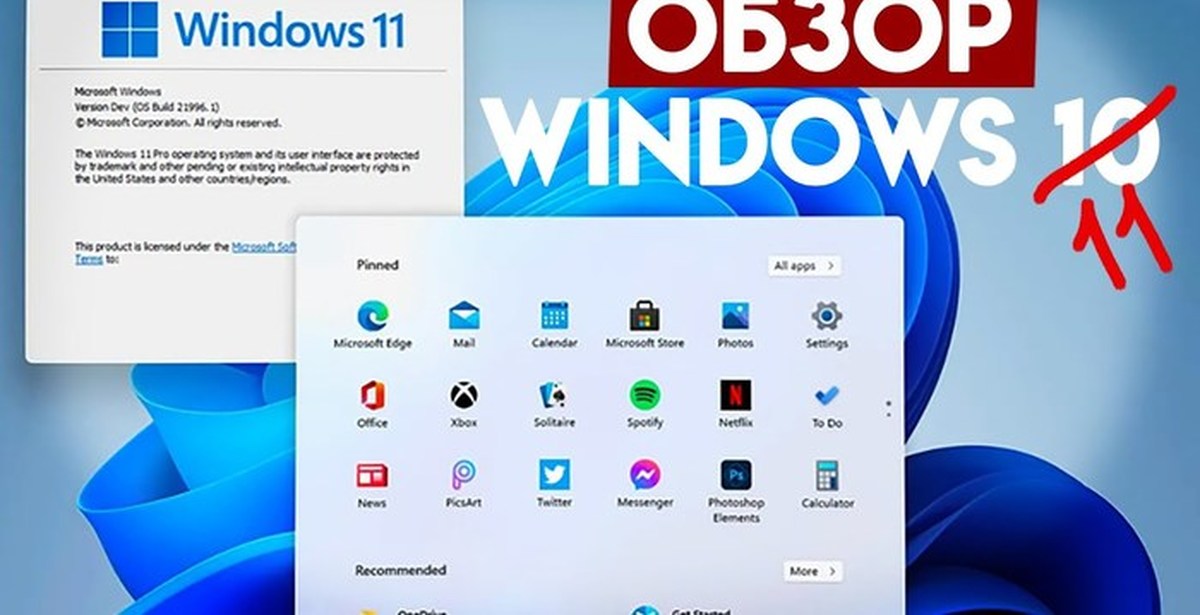Launch the Office app

(x=372, y=396)
